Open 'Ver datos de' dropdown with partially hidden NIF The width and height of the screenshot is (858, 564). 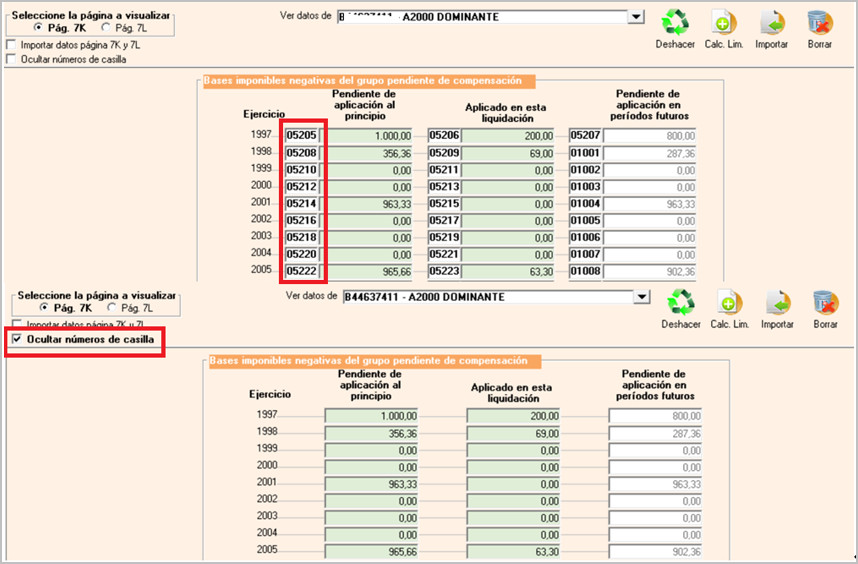pos(635,17)
